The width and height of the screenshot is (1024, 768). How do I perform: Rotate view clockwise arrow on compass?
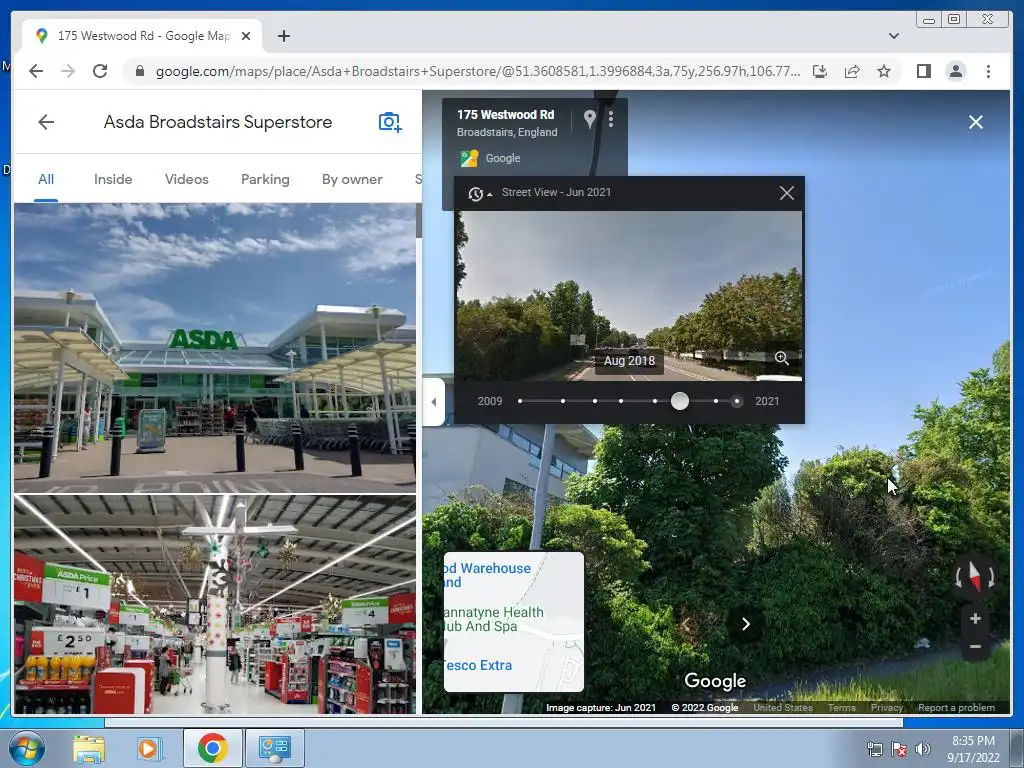click(991, 577)
